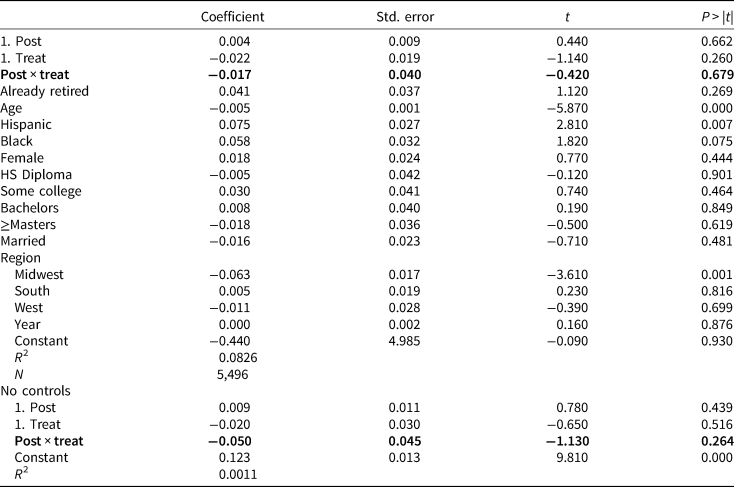Select the Constant standard error 4.985

click(404, 341)
